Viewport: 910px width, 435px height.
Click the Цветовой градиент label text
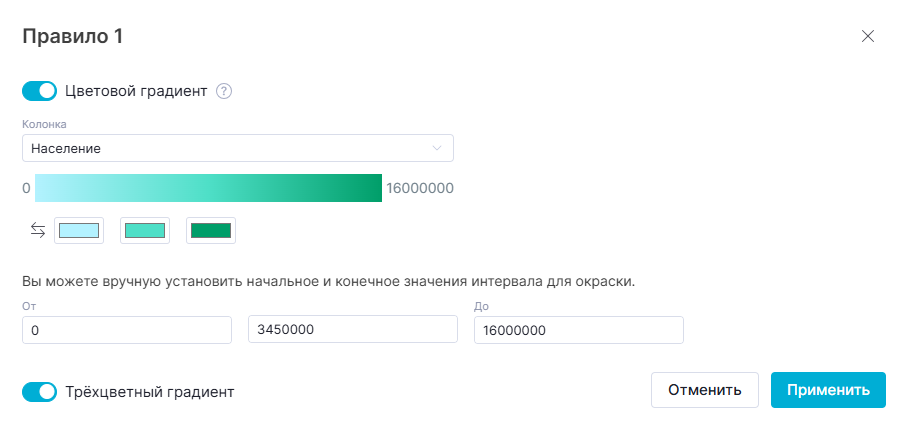pyautogui.click(x=136, y=91)
